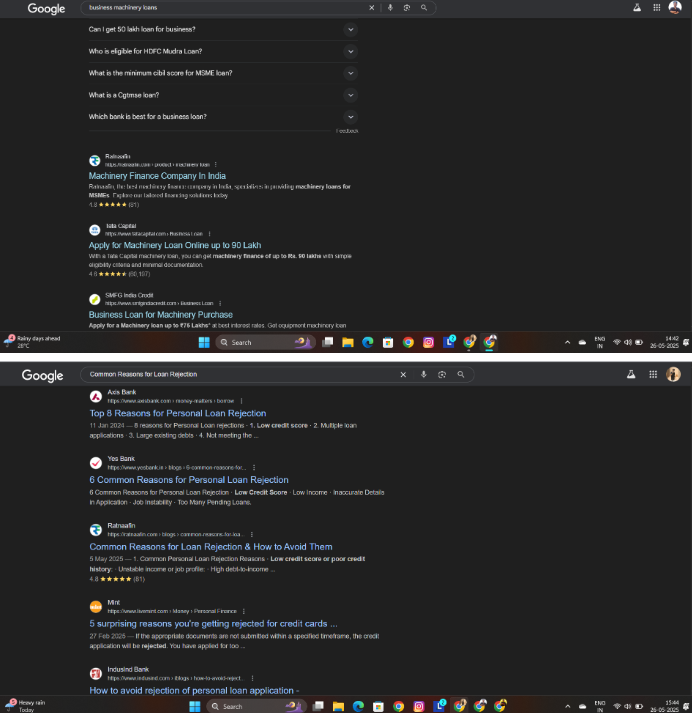Open taskbar Search box in lower screenshot
The image size is (692, 713).
256,706
